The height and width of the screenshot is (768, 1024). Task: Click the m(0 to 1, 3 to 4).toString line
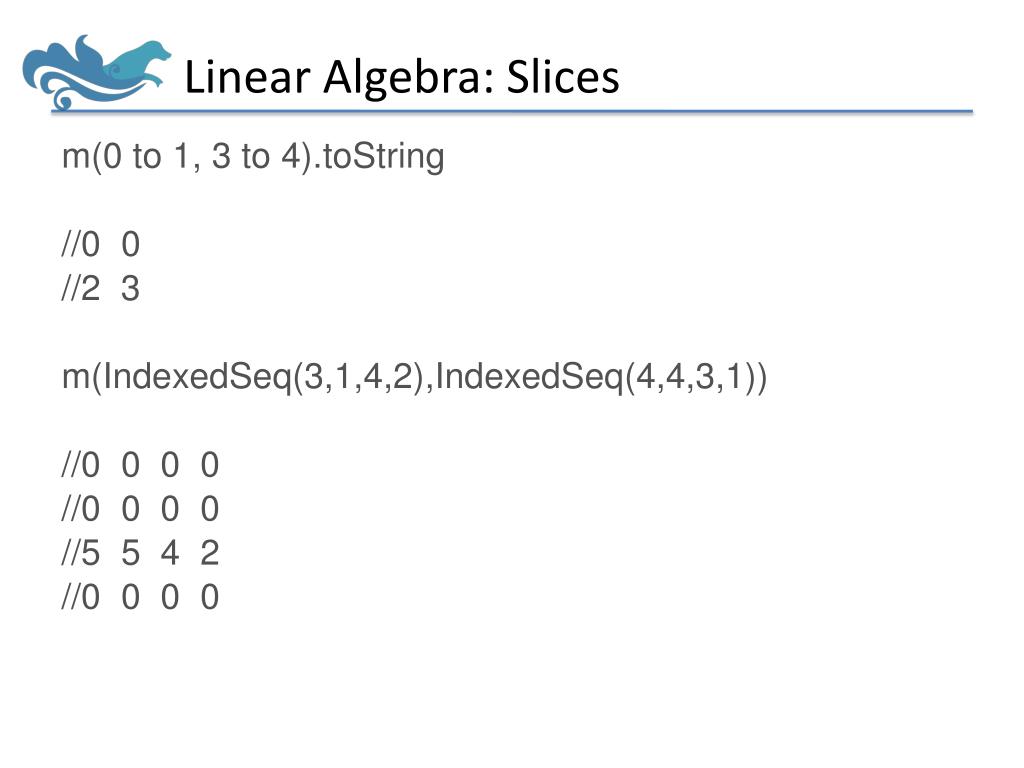tap(253, 158)
